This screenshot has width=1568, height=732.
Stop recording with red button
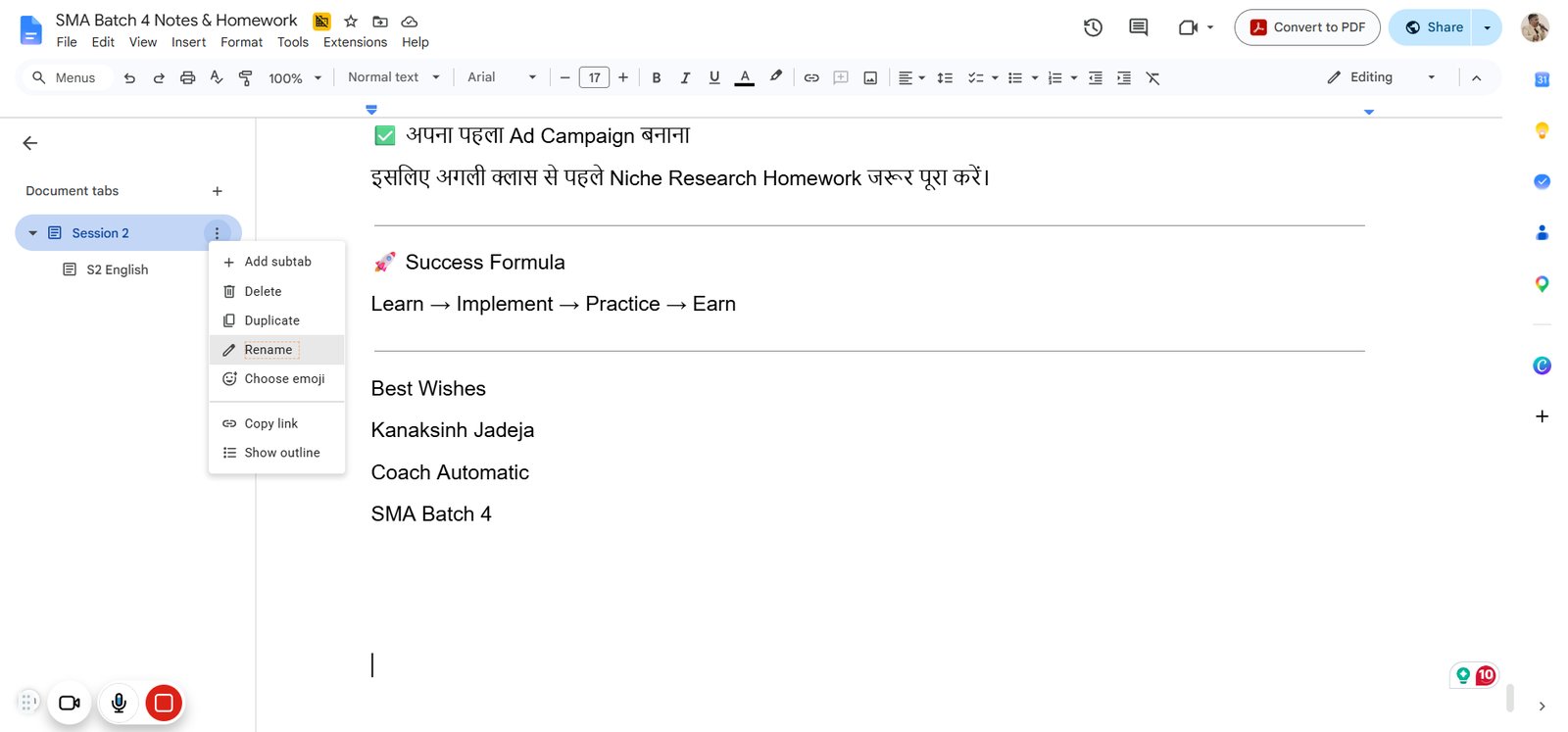(164, 703)
